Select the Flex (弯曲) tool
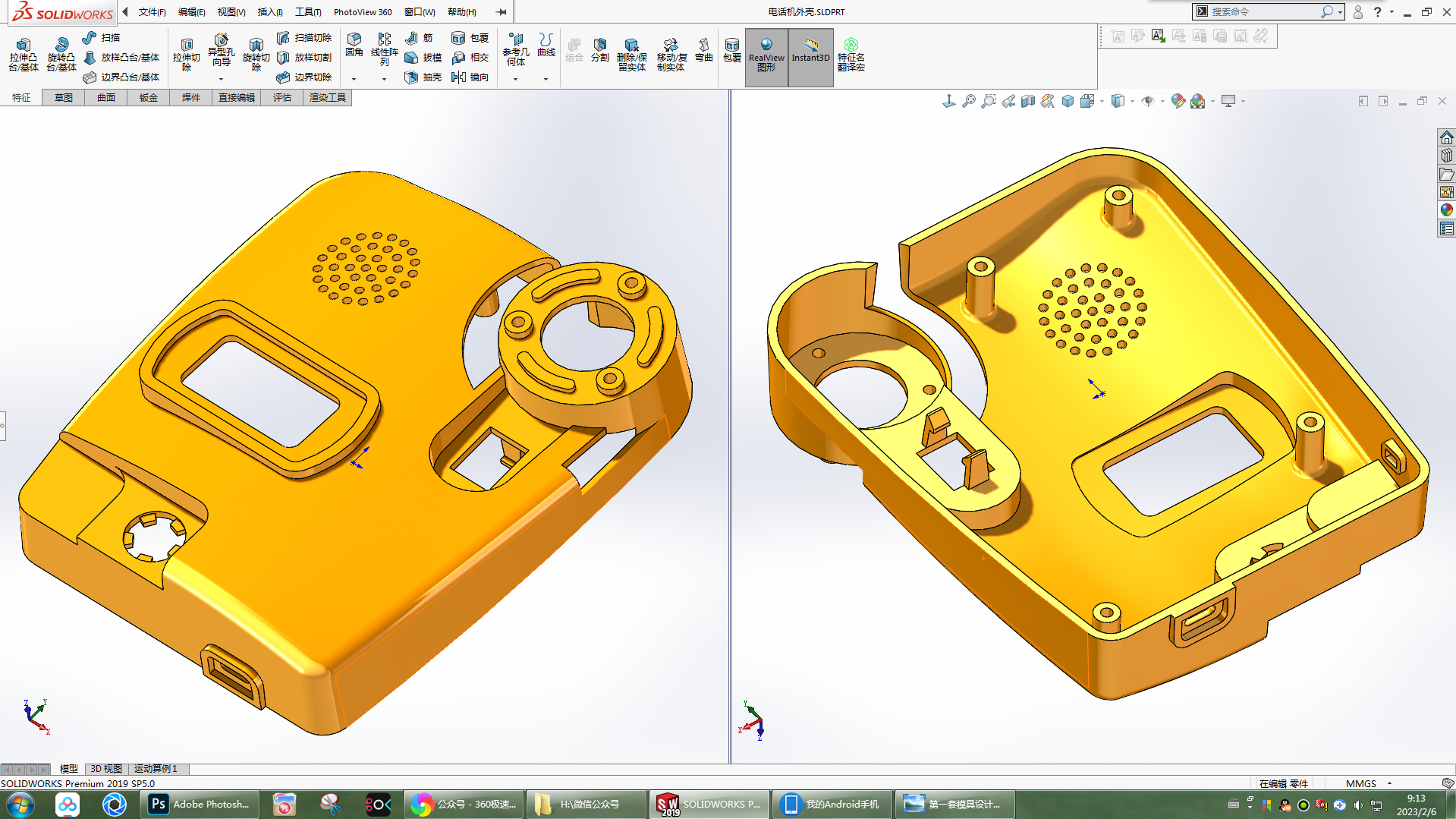1456x819 pixels. [x=704, y=49]
